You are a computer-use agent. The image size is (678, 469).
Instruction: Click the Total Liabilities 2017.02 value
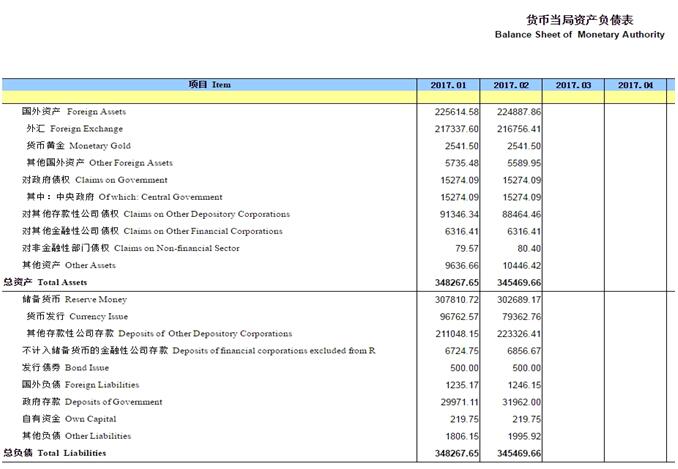[517, 454]
